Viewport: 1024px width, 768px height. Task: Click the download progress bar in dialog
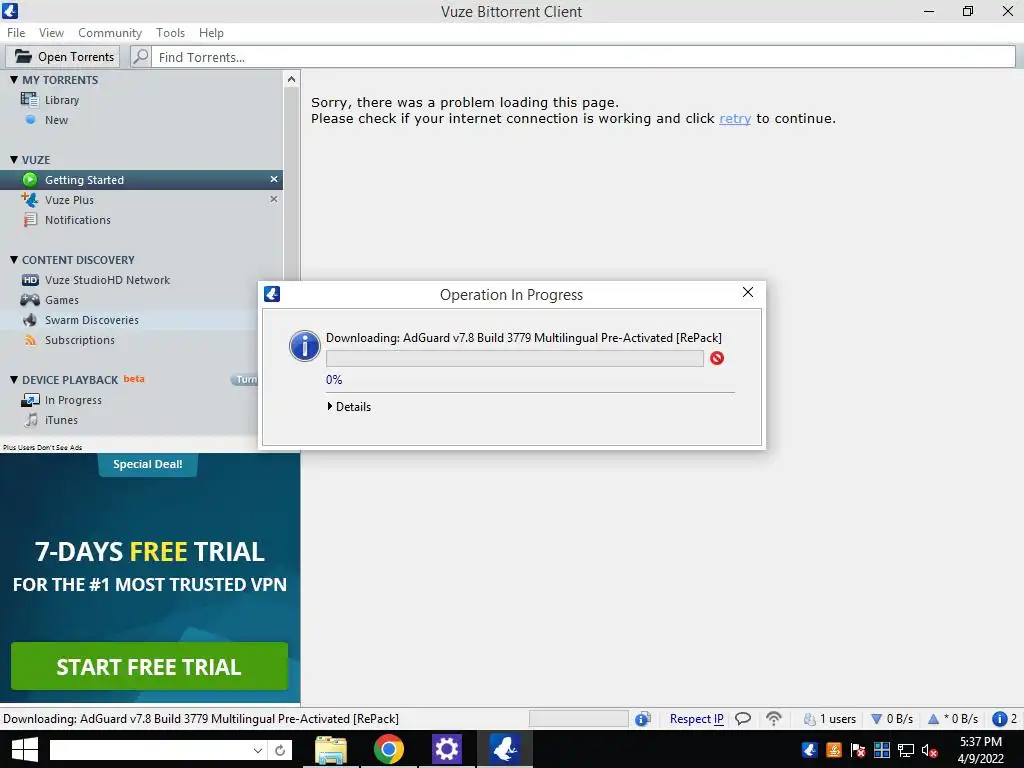pyautogui.click(x=515, y=358)
